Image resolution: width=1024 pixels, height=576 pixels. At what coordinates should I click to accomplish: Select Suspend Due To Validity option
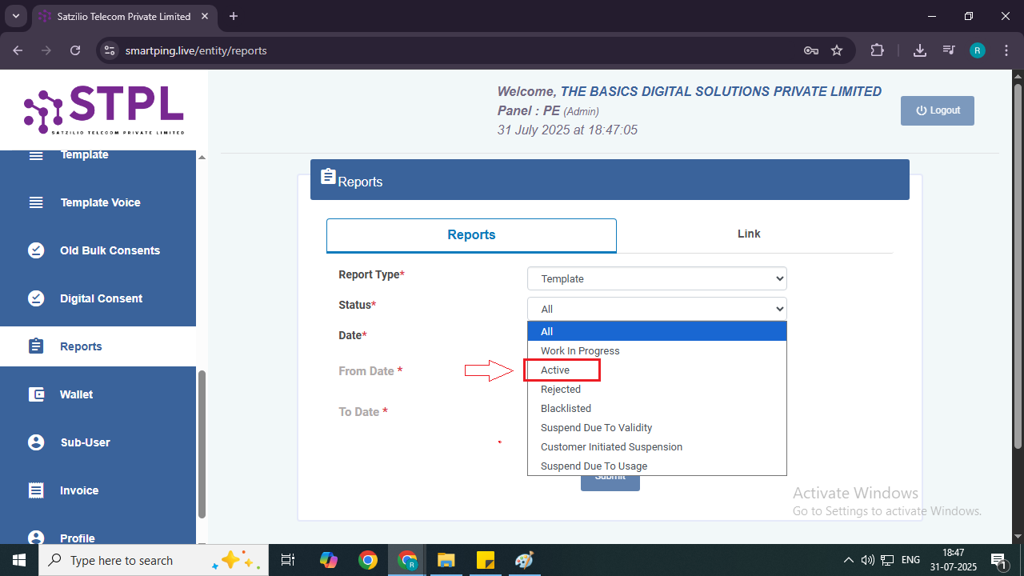(x=656, y=428)
